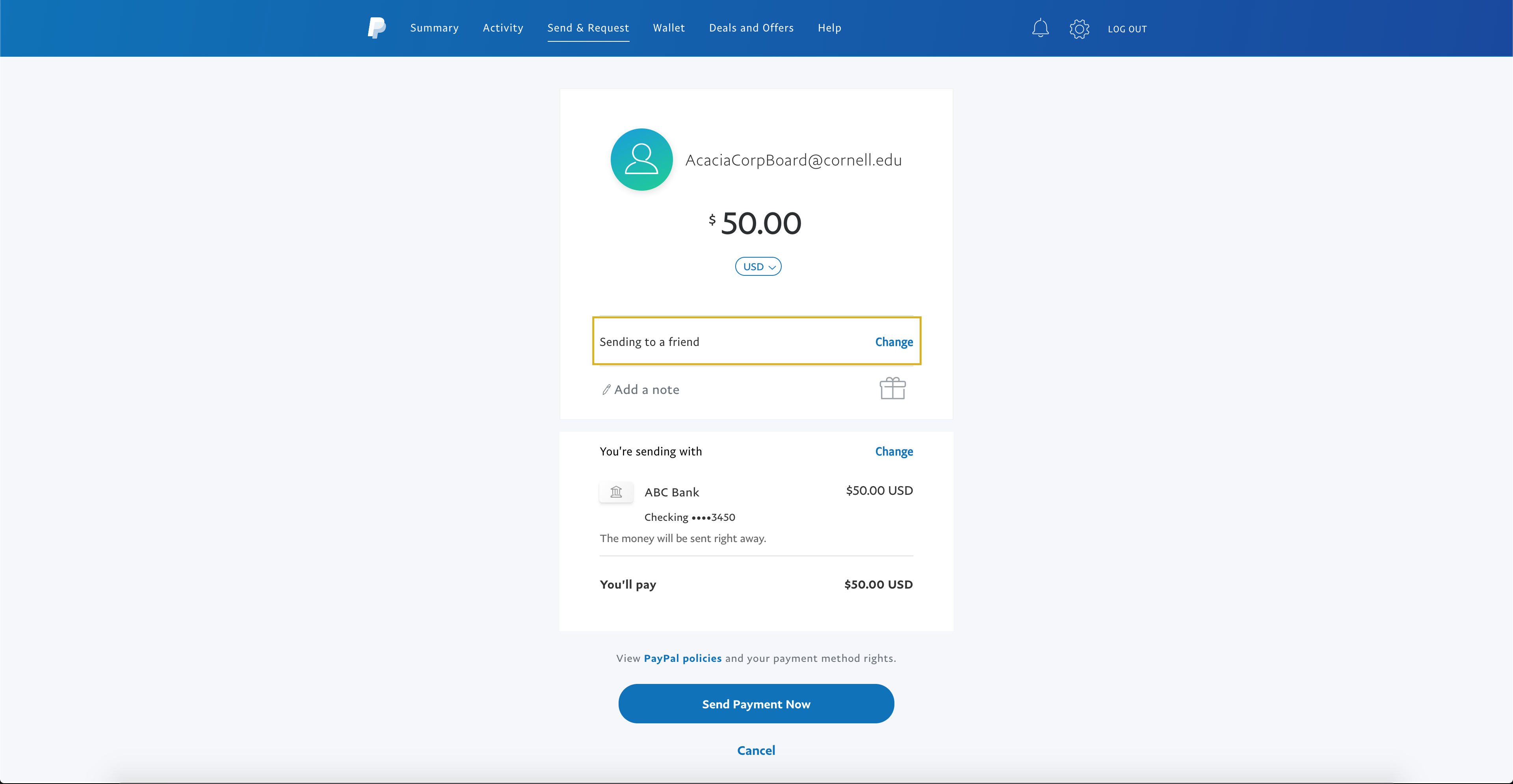1513x784 pixels.
Task: Click PayPal policies hyperlink
Action: 683,658
